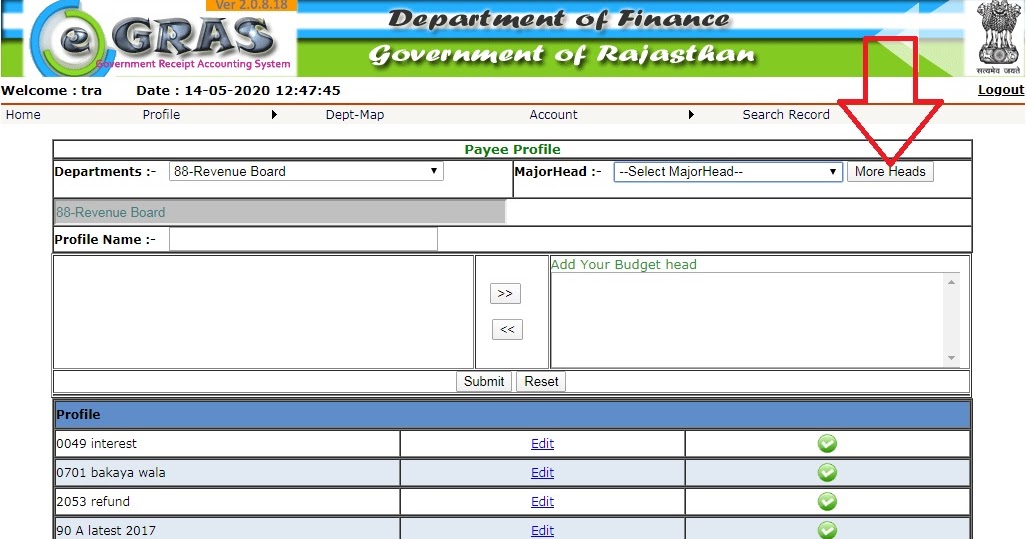Click the 90 A latest 2017 profile name
Viewport: 1027px width, 539px height.
pos(106,530)
